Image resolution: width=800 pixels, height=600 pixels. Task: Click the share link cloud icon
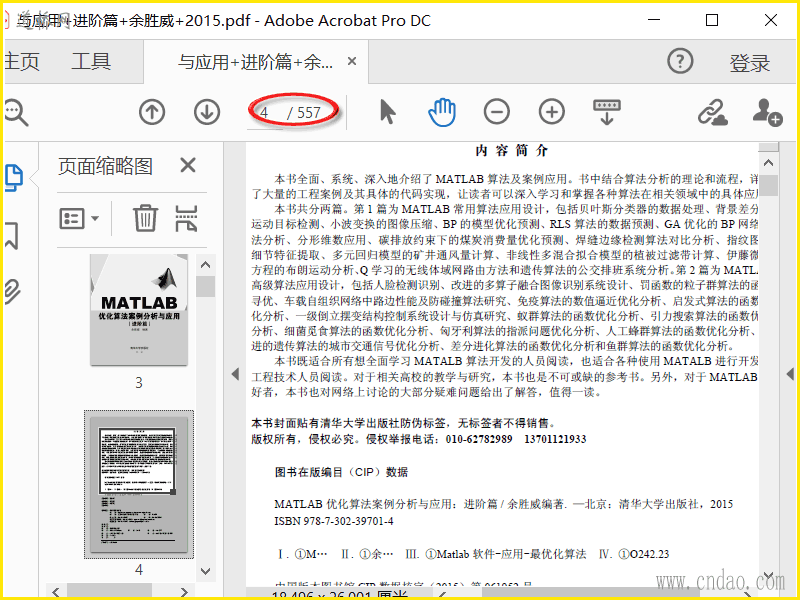pyautogui.click(x=713, y=112)
